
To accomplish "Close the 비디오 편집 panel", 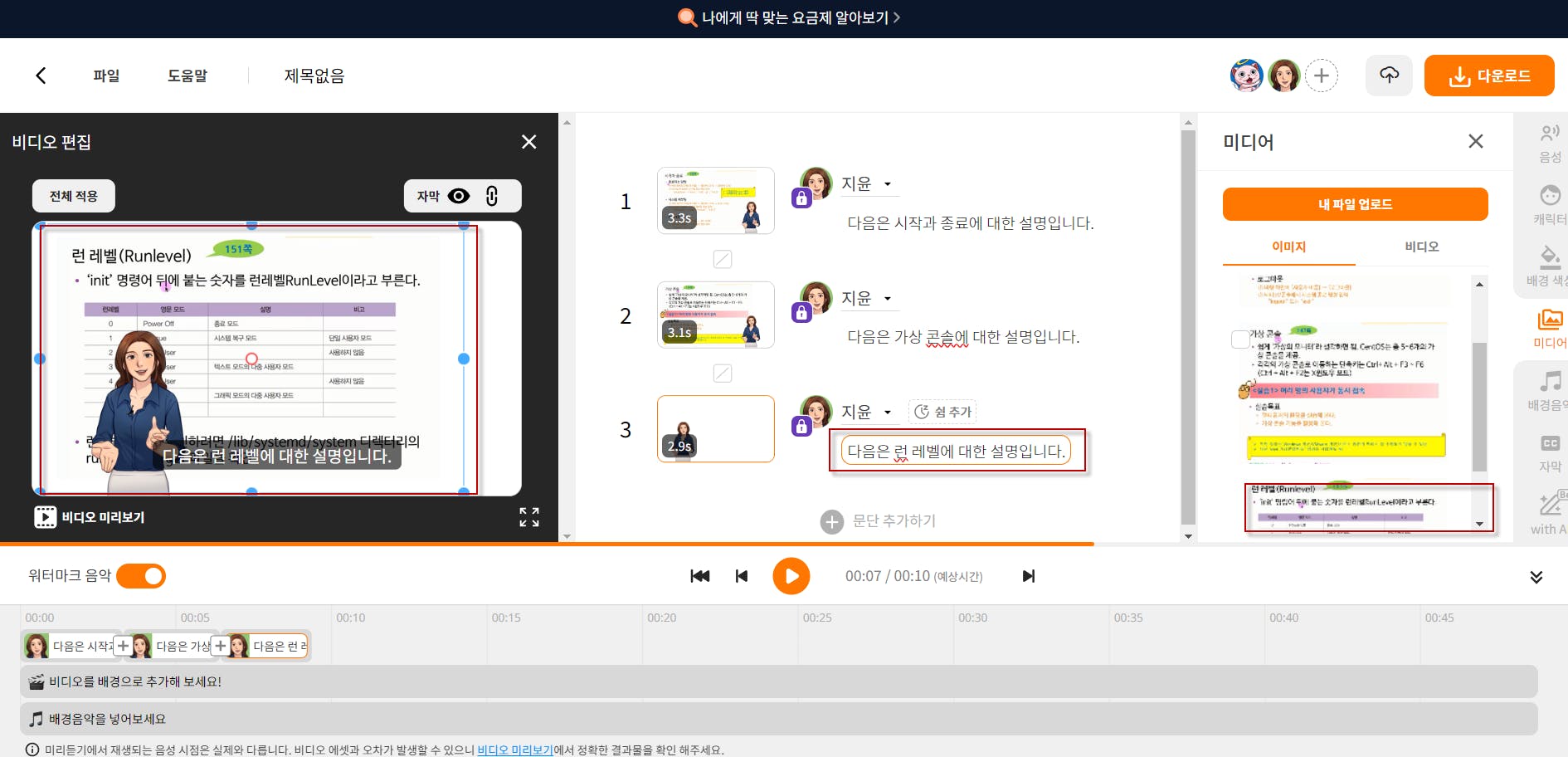I will tap(528, 142).
